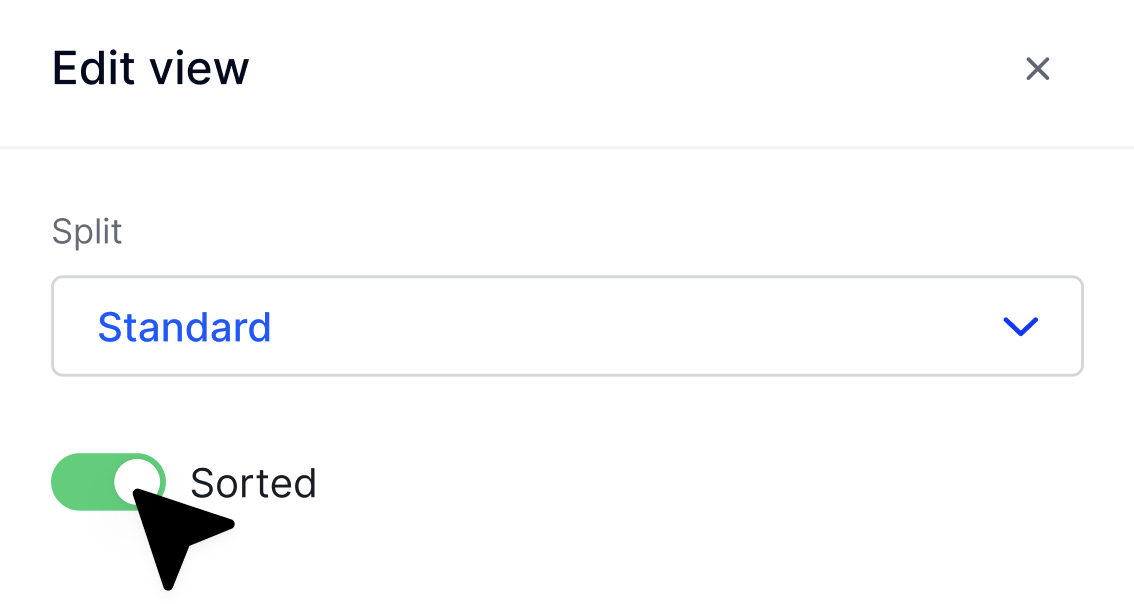The width and height of the screenshot is (1134, 604).
Task: Change the Split mode from Standard
Action: tap(567, 326)
